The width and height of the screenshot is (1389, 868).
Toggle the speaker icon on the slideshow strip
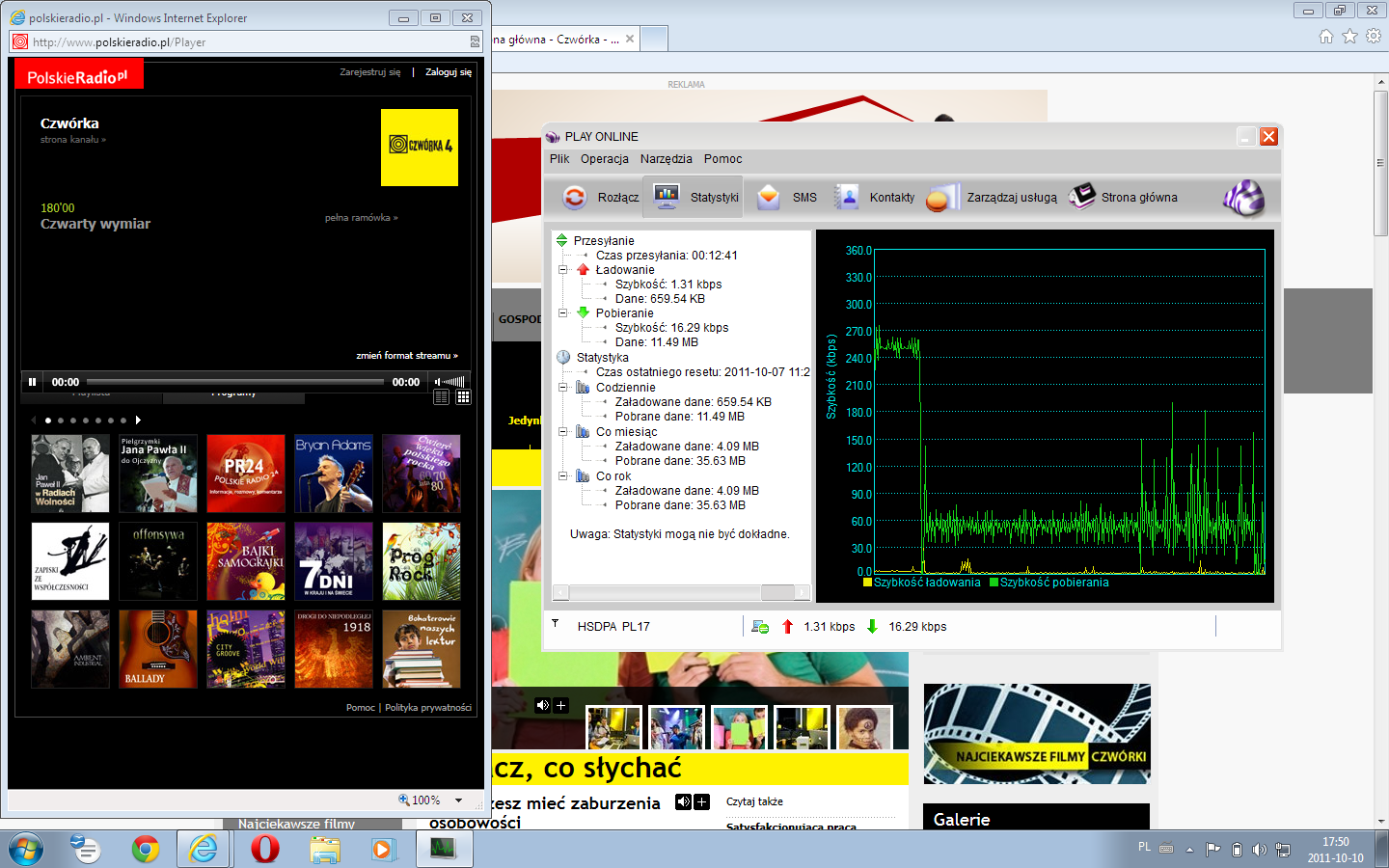(x=543, y=705)
